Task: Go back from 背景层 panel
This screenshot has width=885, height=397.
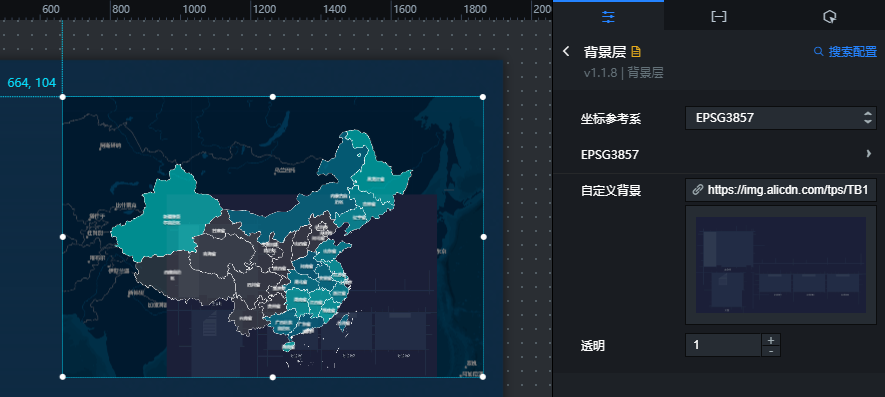Action: (x=566, y=51)
